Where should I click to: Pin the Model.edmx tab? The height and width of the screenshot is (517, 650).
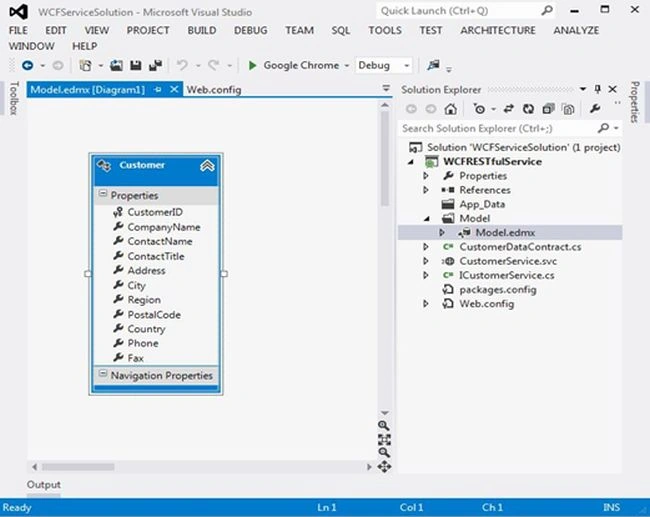(x=158, y=90)
